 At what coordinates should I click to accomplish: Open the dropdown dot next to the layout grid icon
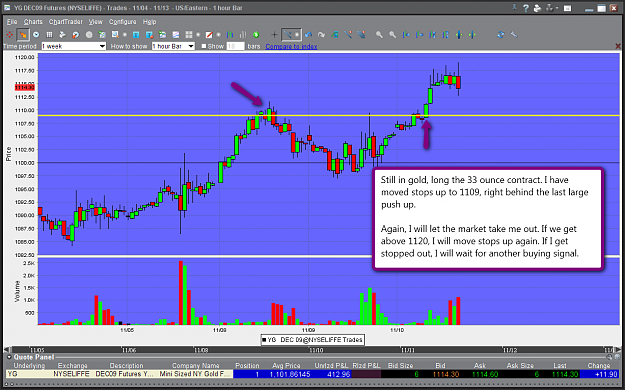198,35
